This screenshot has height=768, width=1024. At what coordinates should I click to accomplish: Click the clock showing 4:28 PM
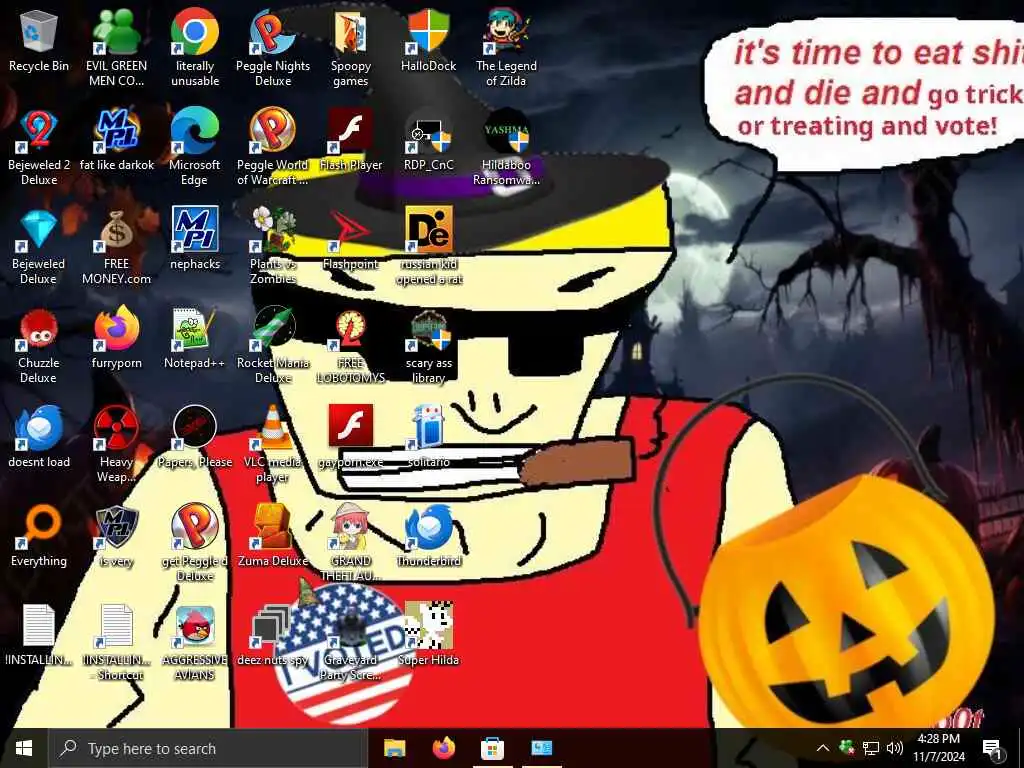coord(938,748)
